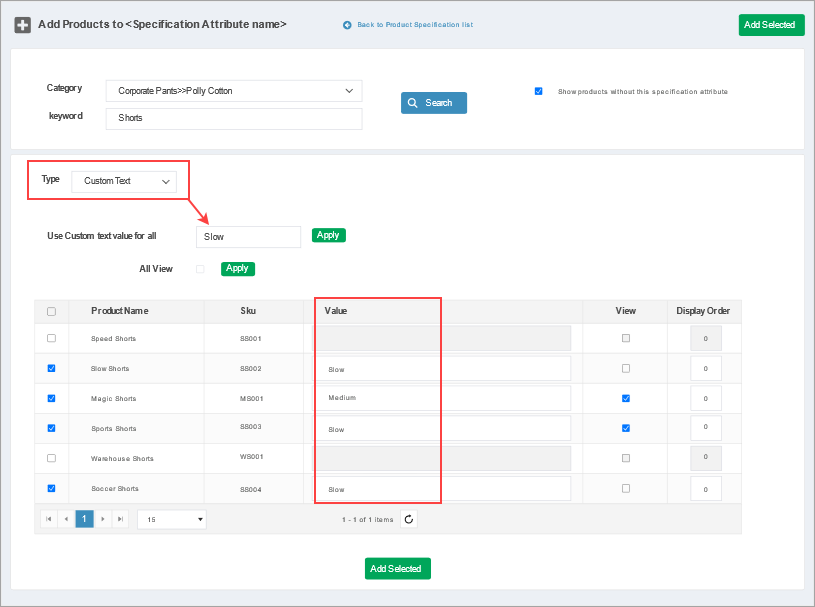
Task: Uncheck Show products without this specification attribute
Action: click(539, 91)
